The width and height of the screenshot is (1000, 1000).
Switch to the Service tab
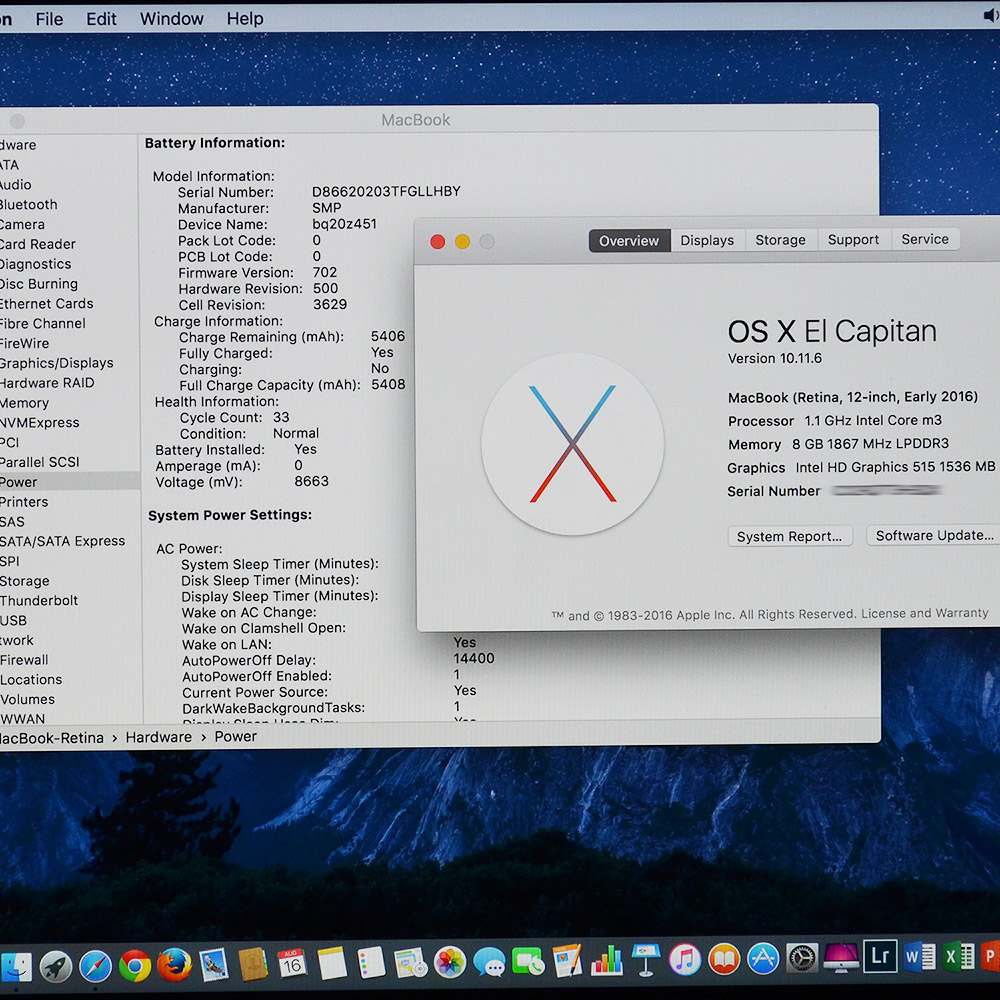(x=925, y=239)
